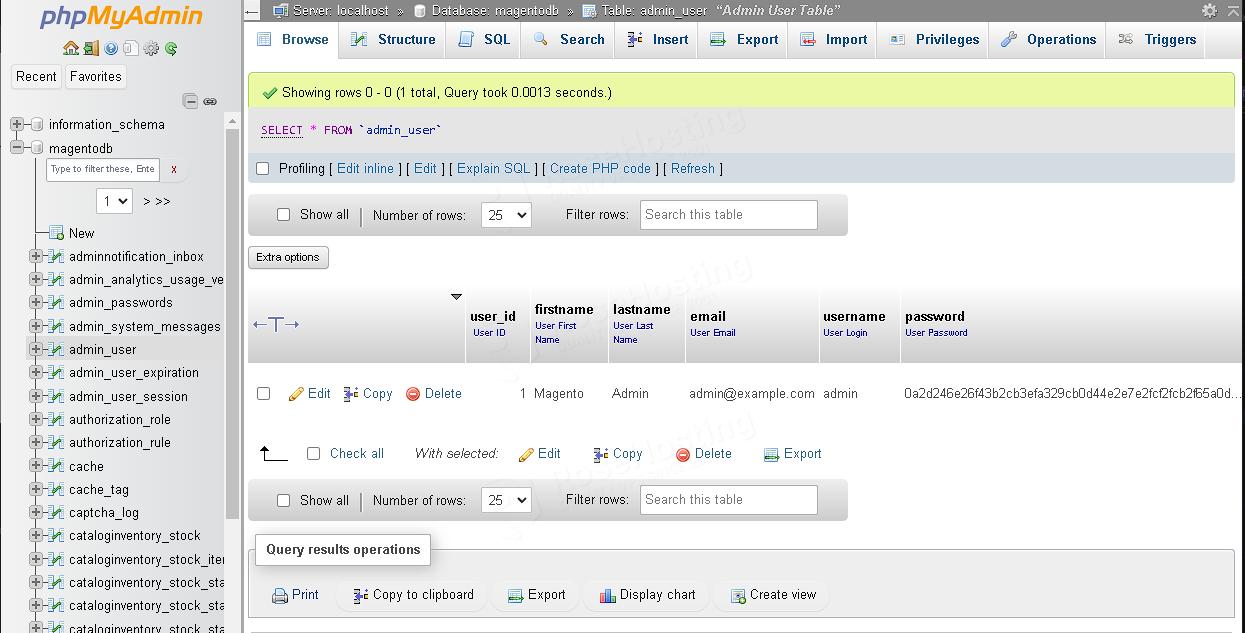Check the admin user row checkbox
Image resolution: width=1245 pixels, height=633 pixels.
tap(263, 393)
